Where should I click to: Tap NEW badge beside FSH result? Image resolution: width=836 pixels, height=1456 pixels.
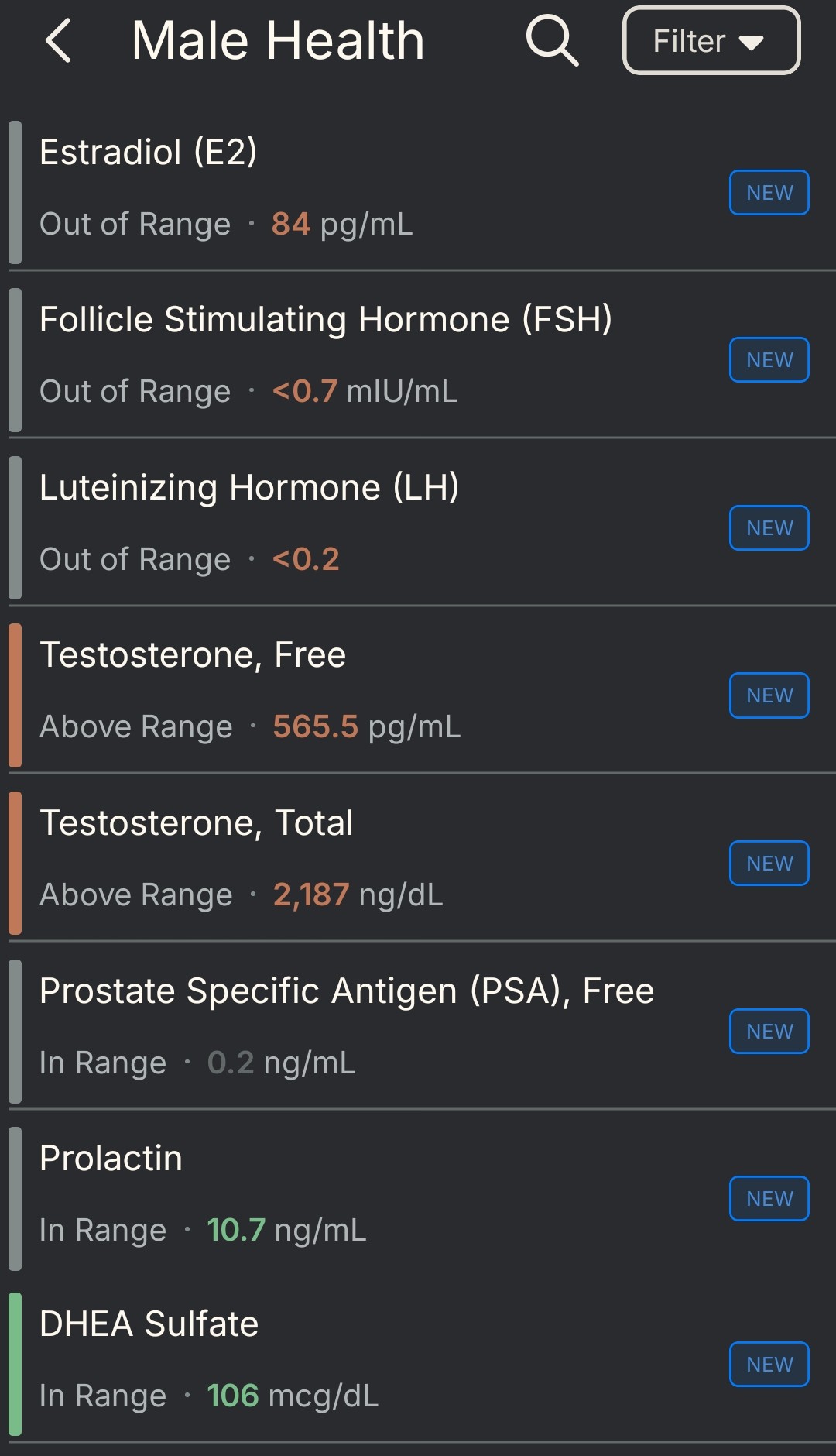click(769, 360)
